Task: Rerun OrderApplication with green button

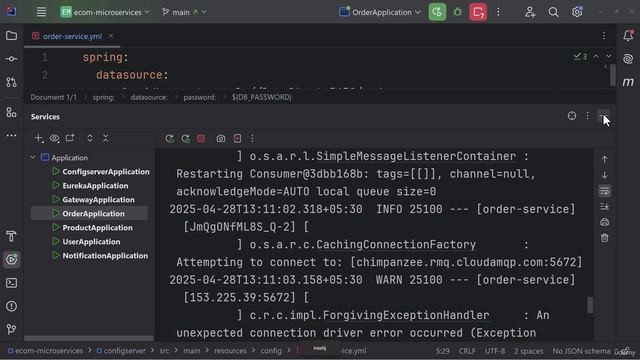Action: tap(437, 12)
